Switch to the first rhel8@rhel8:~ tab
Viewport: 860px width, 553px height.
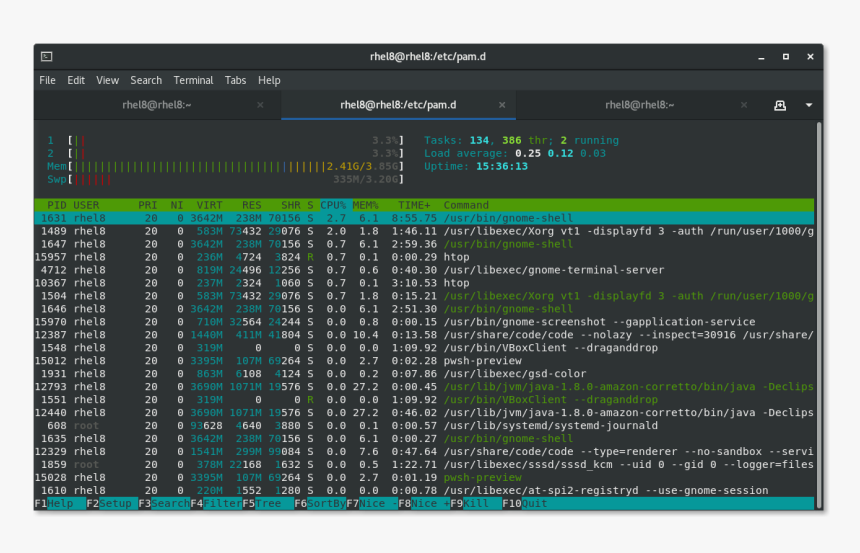(x=157, y=105)
